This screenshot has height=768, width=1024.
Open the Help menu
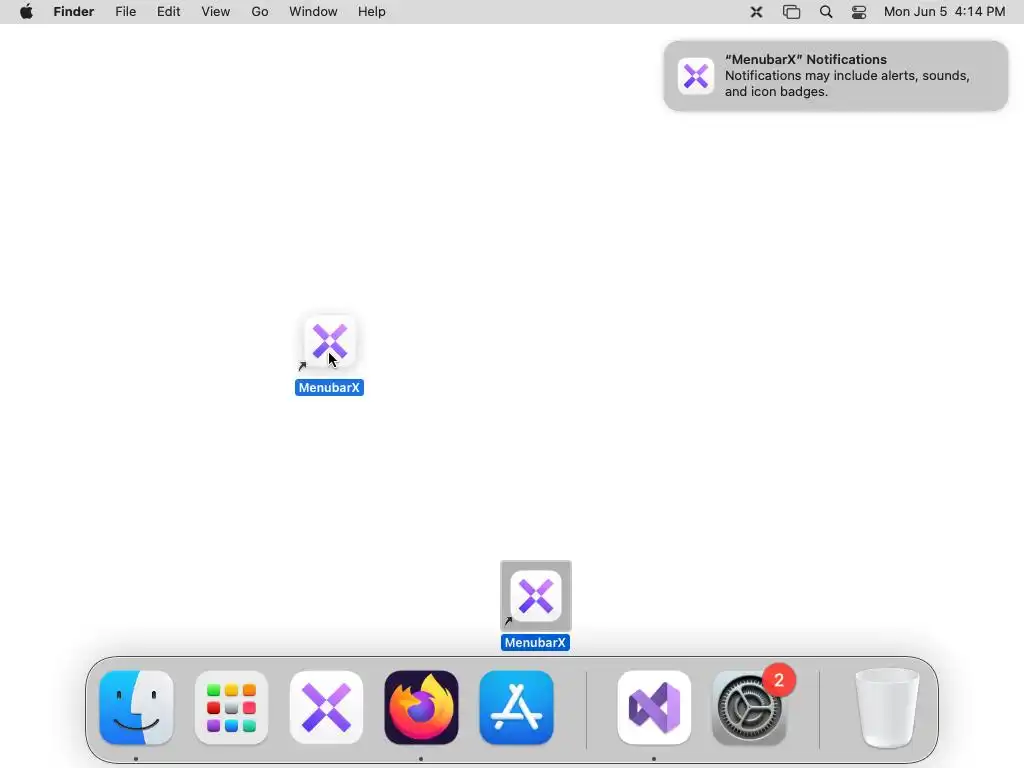[x=372, y=12]
